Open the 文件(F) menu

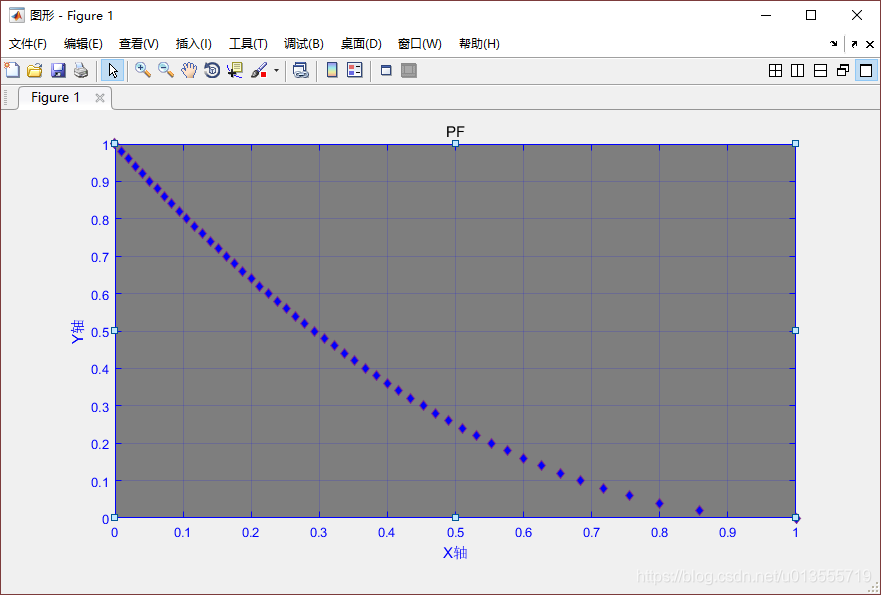[x=28, y=44]
